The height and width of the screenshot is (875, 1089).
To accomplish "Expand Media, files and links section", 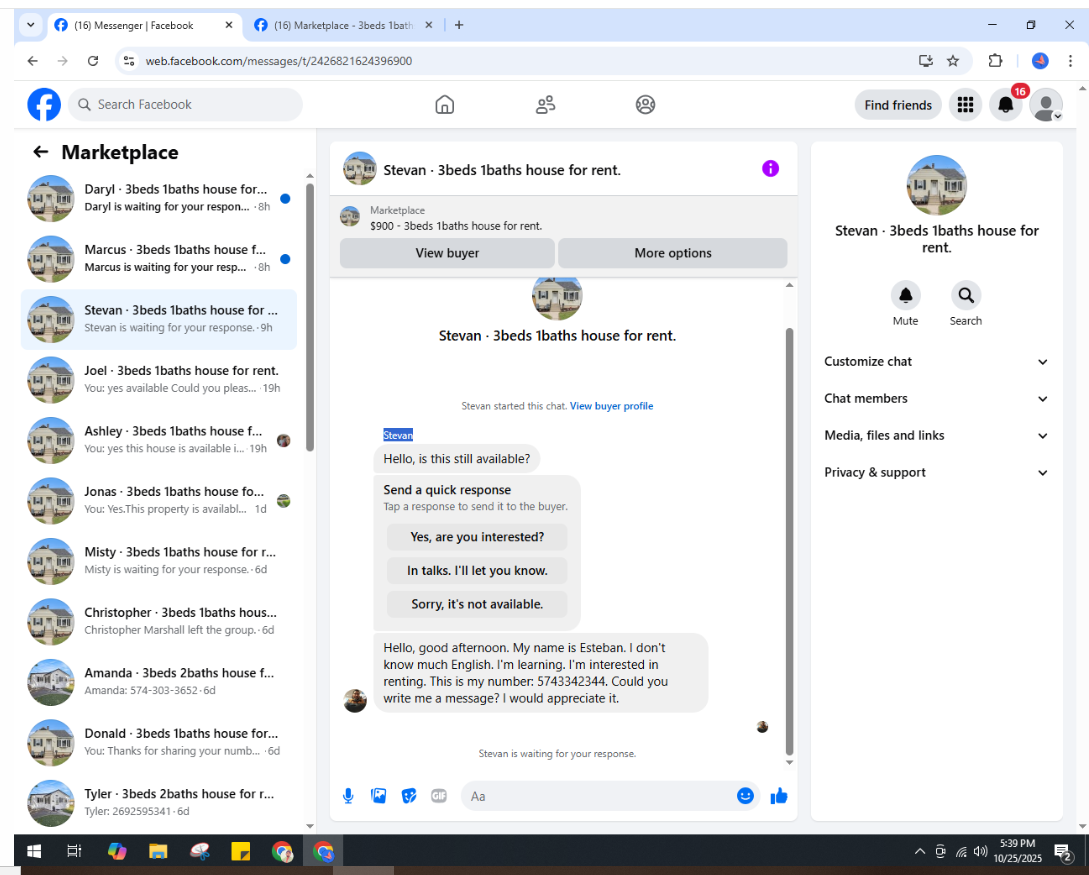I will point(936,435).
